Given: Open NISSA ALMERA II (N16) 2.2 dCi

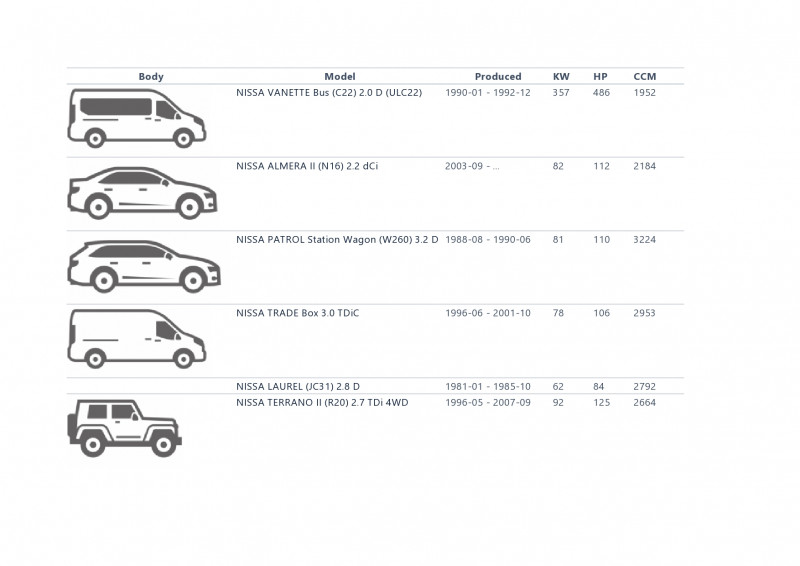Looking at the screenshot, I should coord(307,166).
